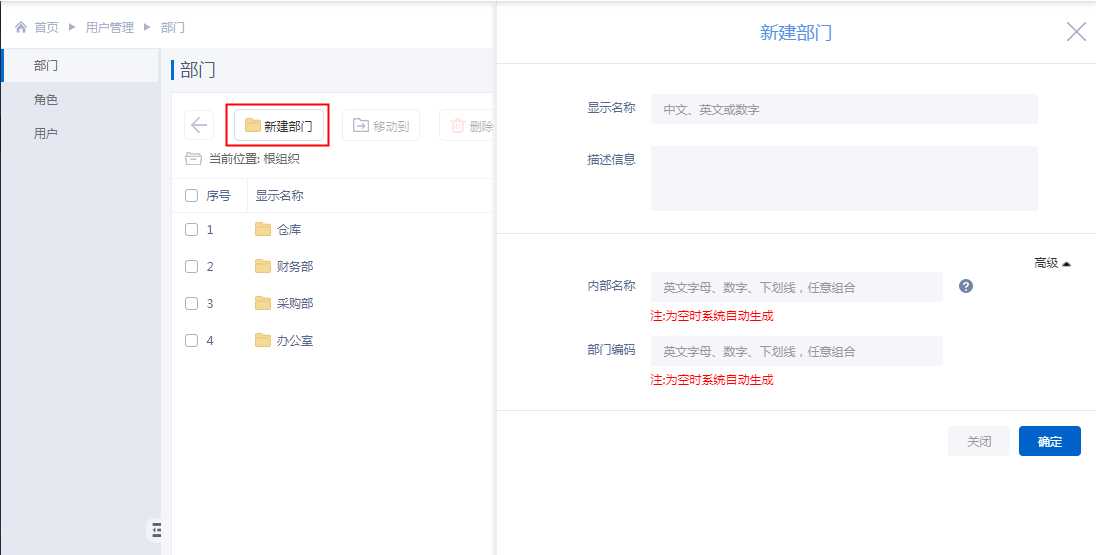Viewport: 1096px width, 555px height.
Task: Check the checkbox for row 1 仓库
Action: pyautogui.click(x=192, y=230)
